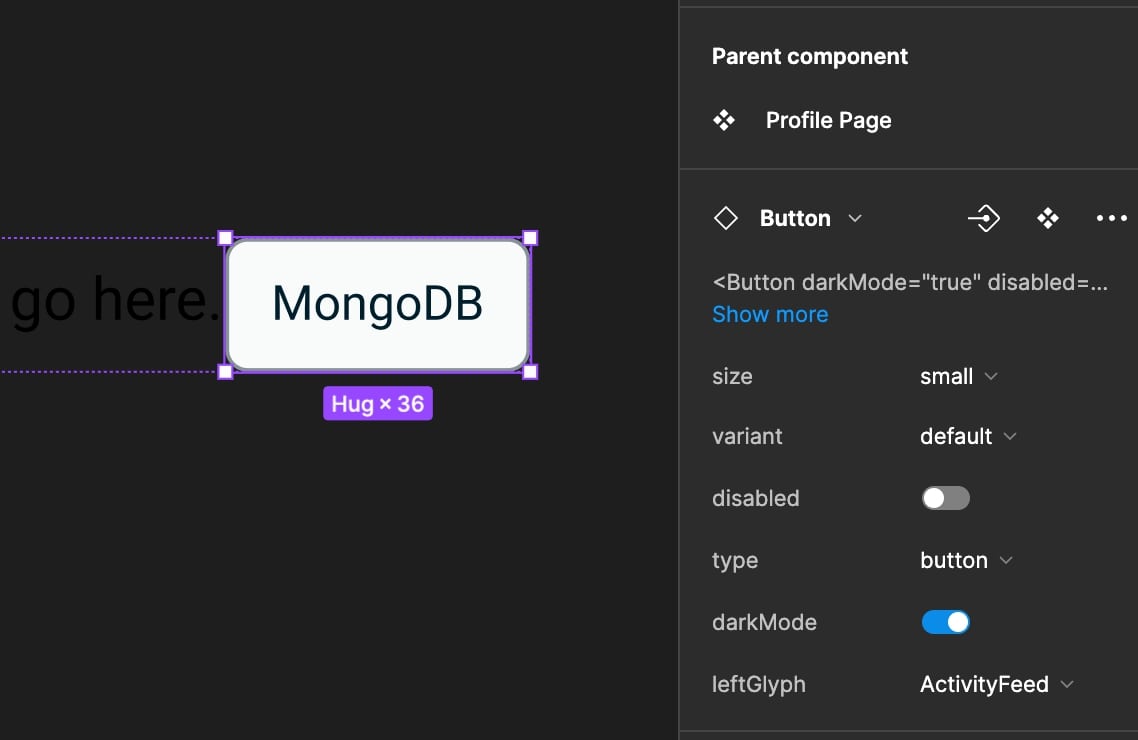Go to main component via arrow-diamond icon
This screenshot has width=1138, height=740.
(984, 218)
